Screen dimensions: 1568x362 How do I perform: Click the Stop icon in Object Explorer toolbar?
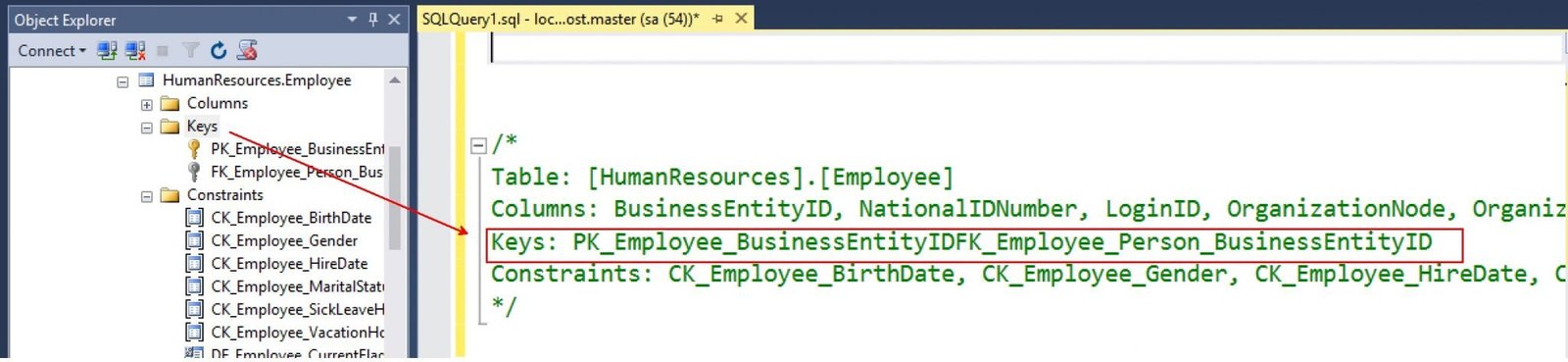pos(163,50)
